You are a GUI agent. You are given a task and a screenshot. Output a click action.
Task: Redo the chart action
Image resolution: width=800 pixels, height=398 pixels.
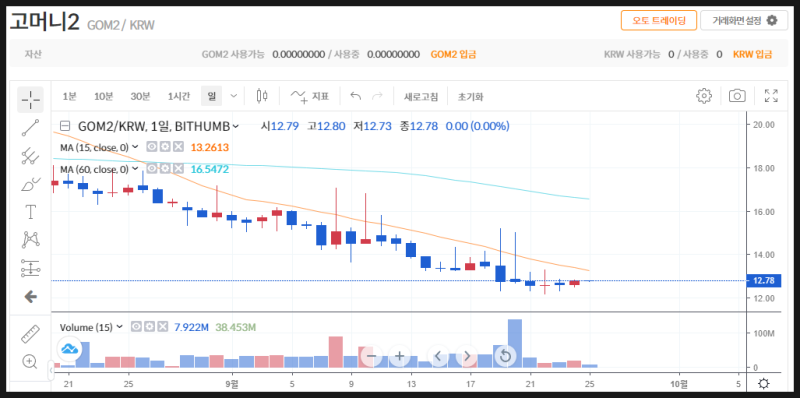[377, 96]
